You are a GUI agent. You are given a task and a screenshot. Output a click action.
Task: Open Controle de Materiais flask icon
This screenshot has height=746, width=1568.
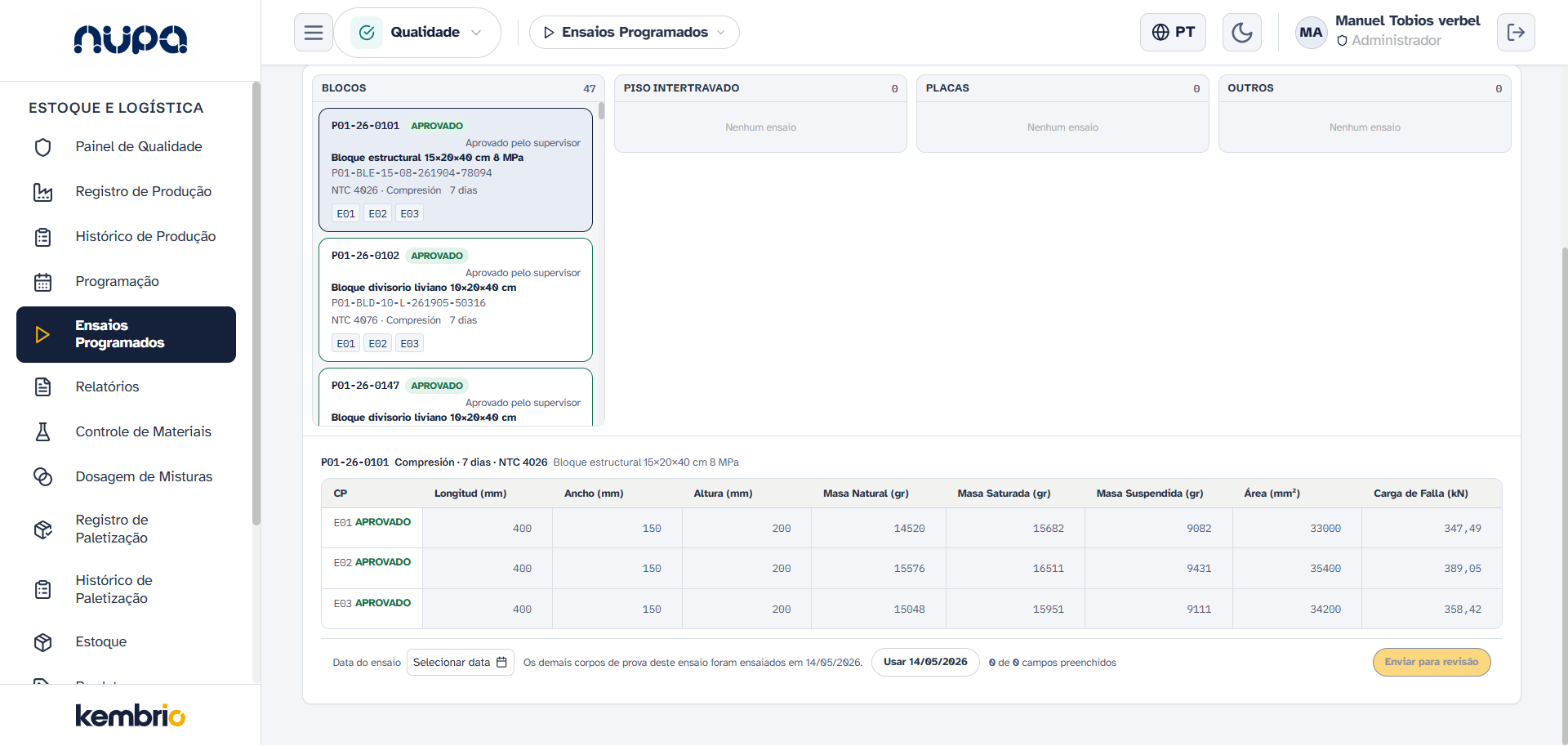click(x=43, y=432)
